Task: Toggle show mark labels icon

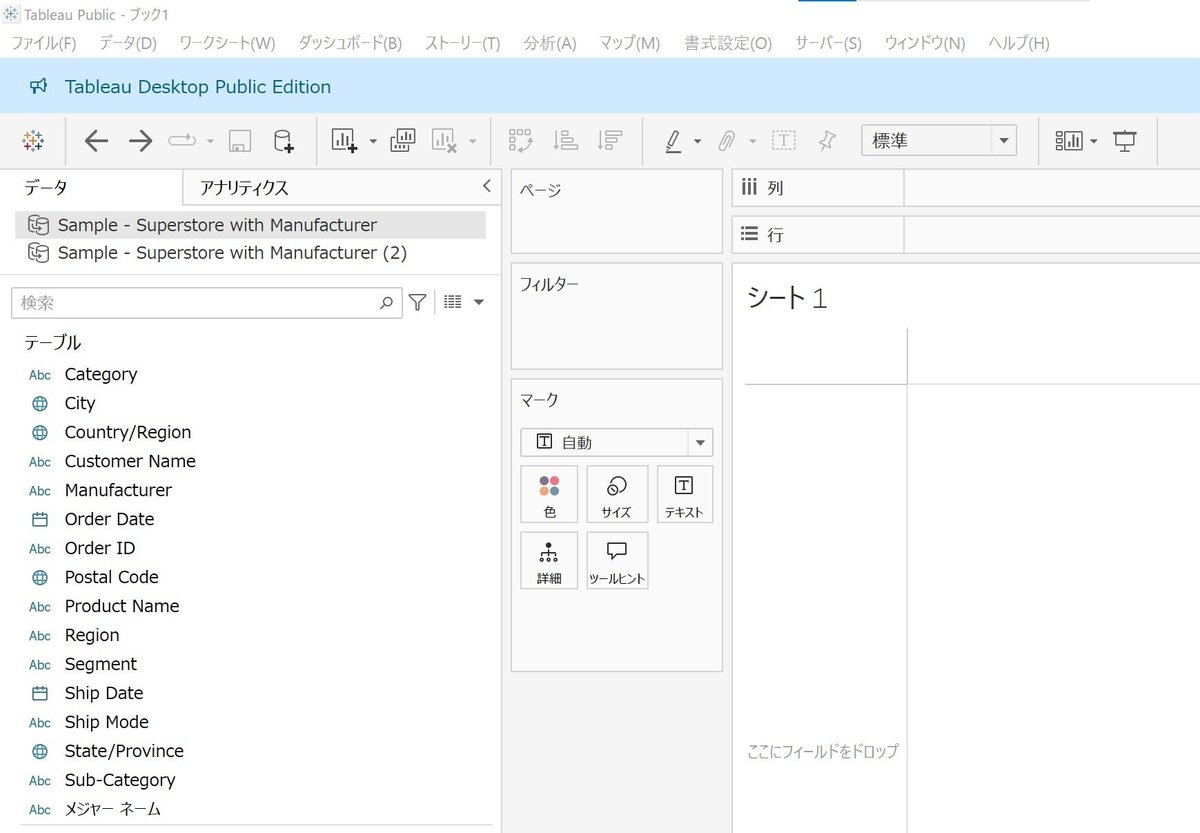Action: (784, 141)
